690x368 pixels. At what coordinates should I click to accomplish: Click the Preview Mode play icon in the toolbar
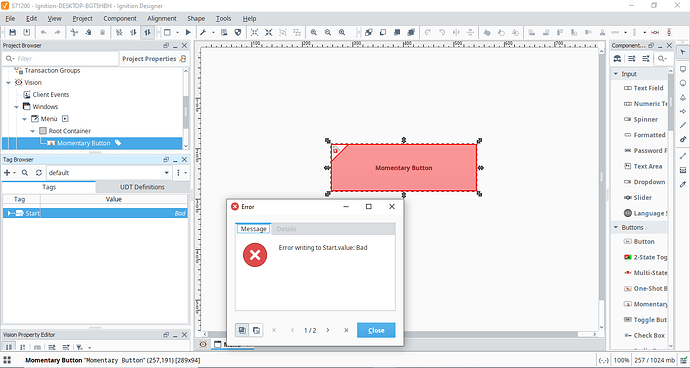click(188, 32)
